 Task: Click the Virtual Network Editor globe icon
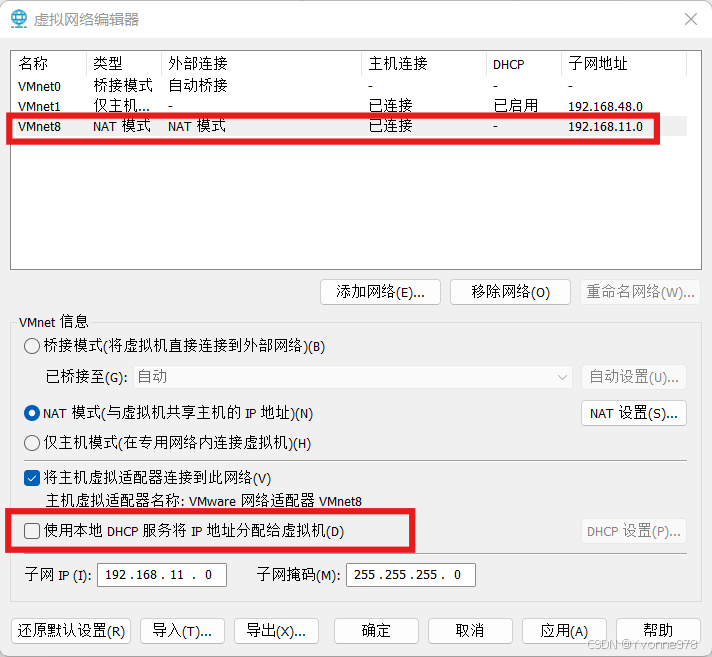19,19
